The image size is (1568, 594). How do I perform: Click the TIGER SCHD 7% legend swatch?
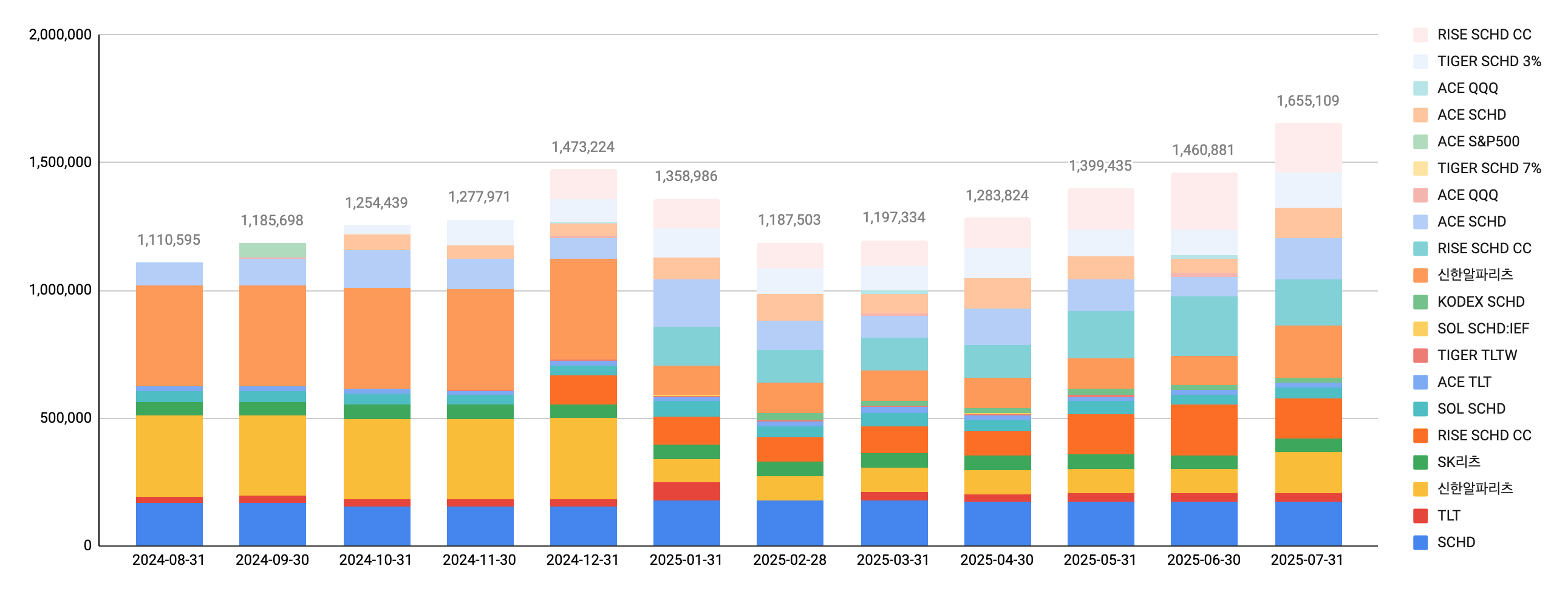pyautogui.click(x=1420, y=168)
